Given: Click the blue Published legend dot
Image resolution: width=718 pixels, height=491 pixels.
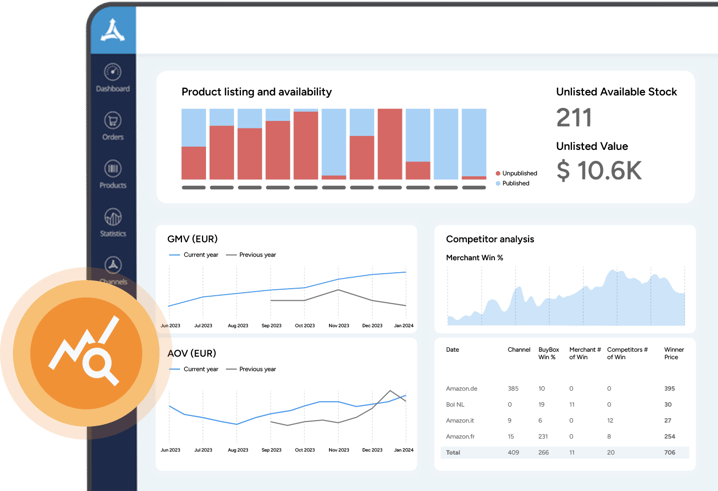Looking at the screenshot, I should [x=498, y=183].
